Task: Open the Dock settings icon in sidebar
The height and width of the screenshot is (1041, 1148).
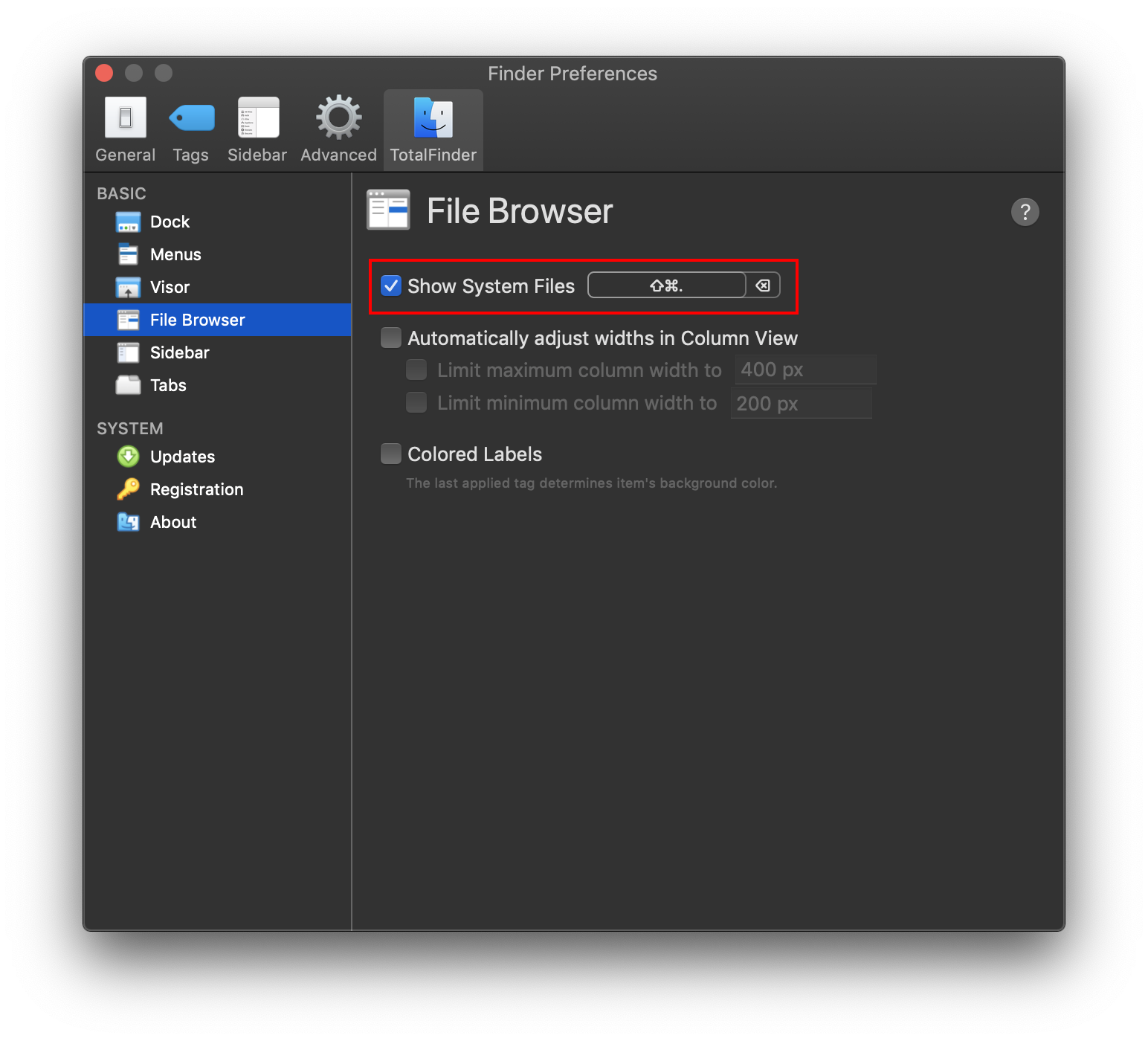Action: point(128,221)
